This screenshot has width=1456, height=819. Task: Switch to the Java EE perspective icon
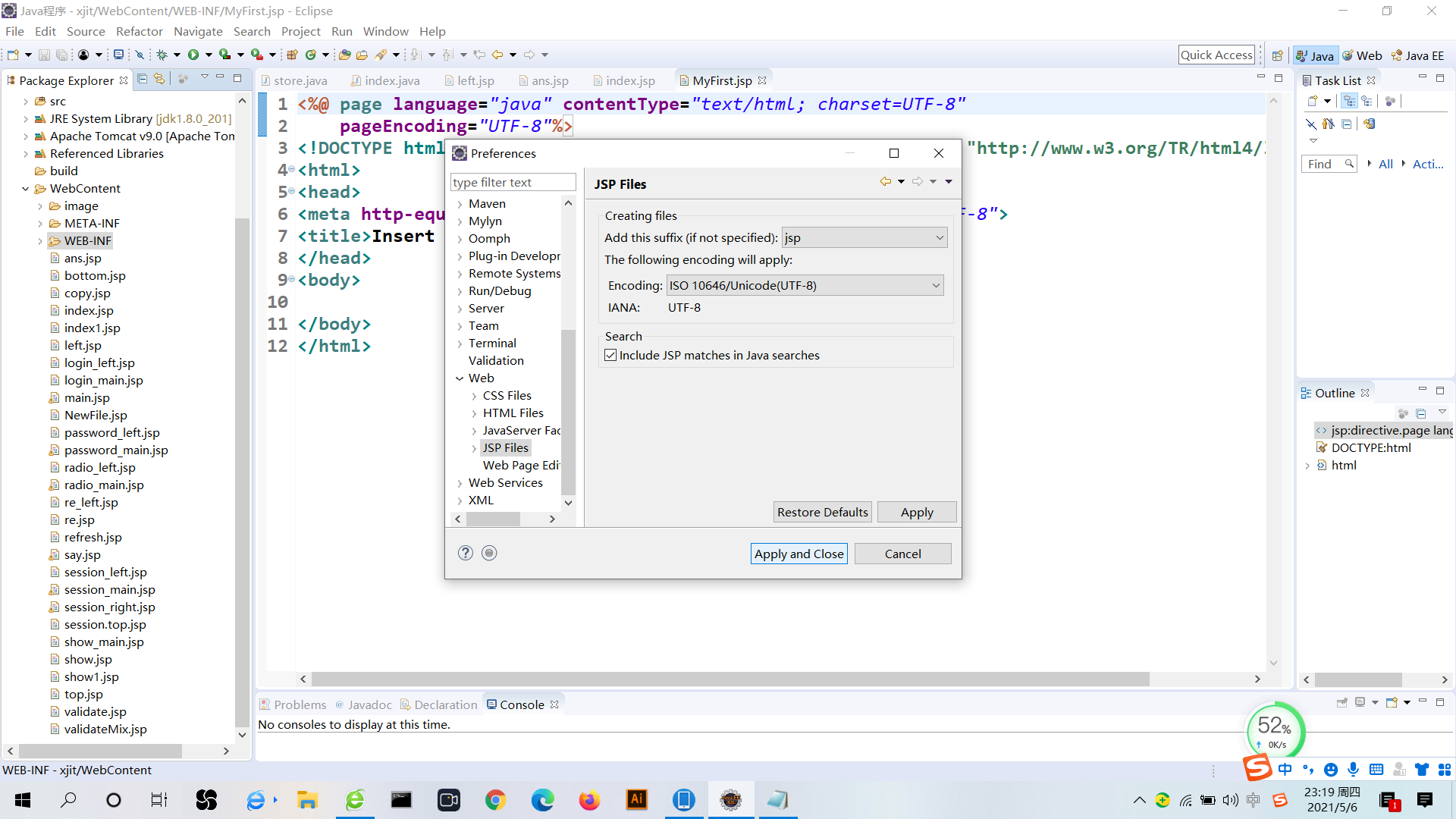1418,55
